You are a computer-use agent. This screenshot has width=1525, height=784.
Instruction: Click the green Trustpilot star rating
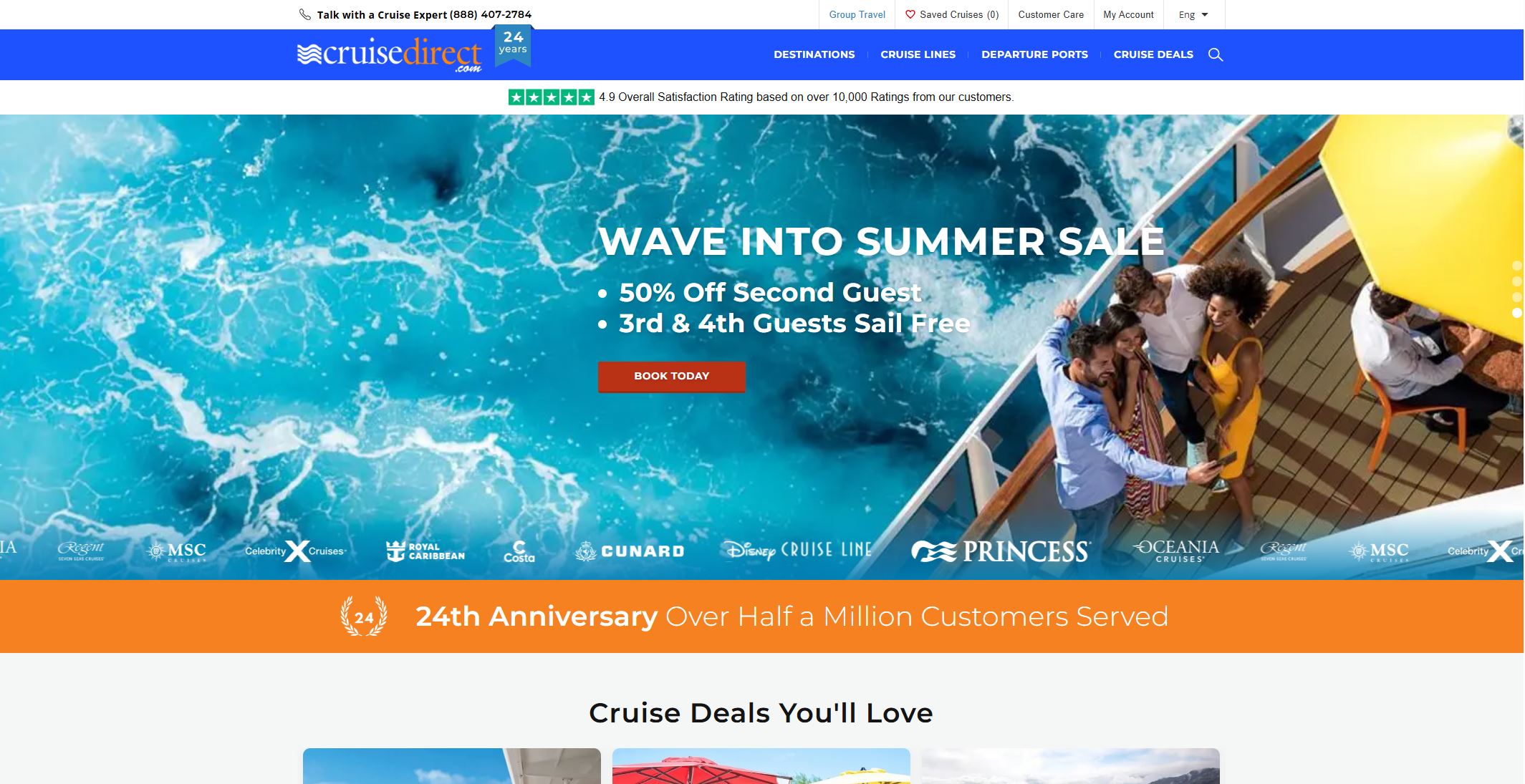551,97
